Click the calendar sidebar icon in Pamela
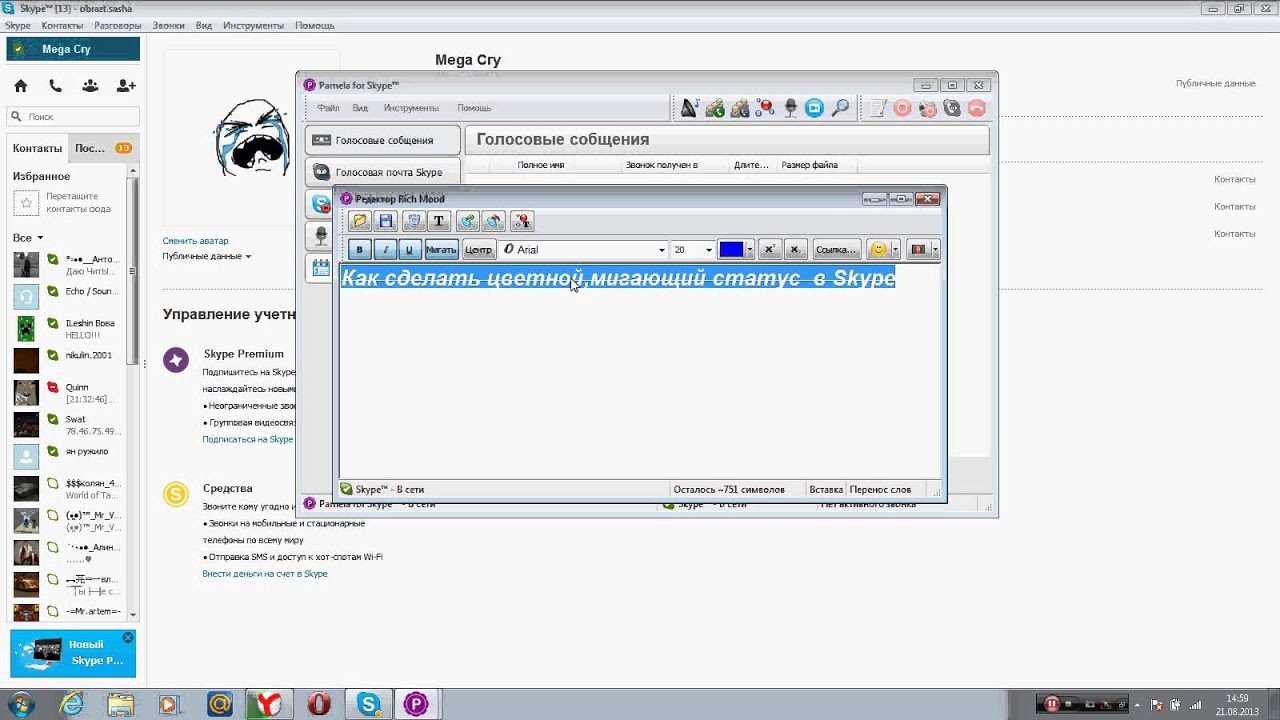Screen dimensions: 1280x720 [321, 267]
